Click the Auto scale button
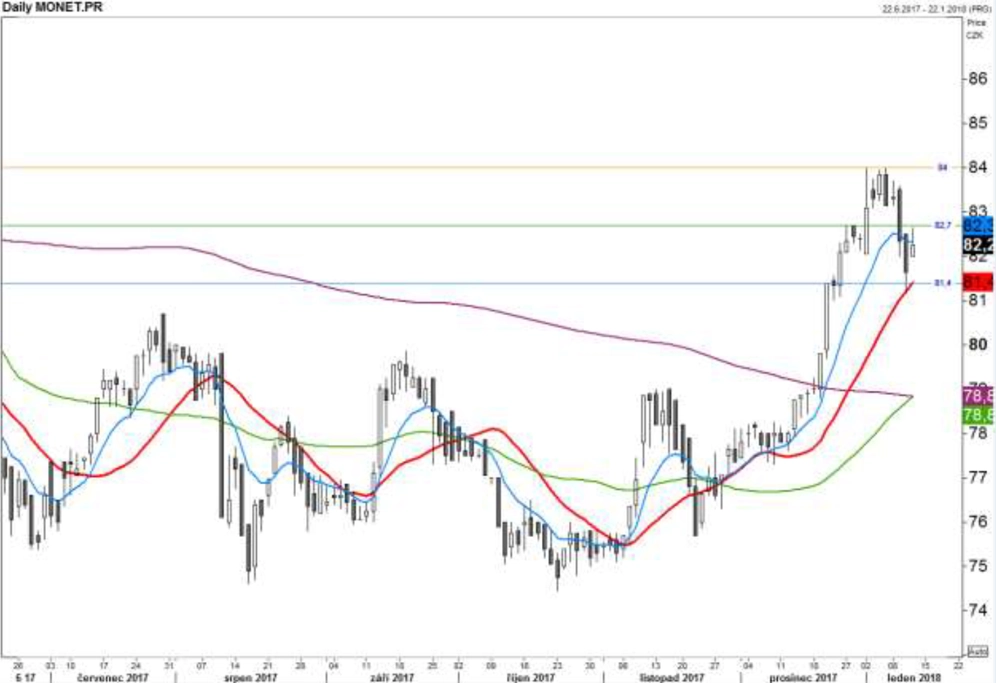 click(978, 651)
